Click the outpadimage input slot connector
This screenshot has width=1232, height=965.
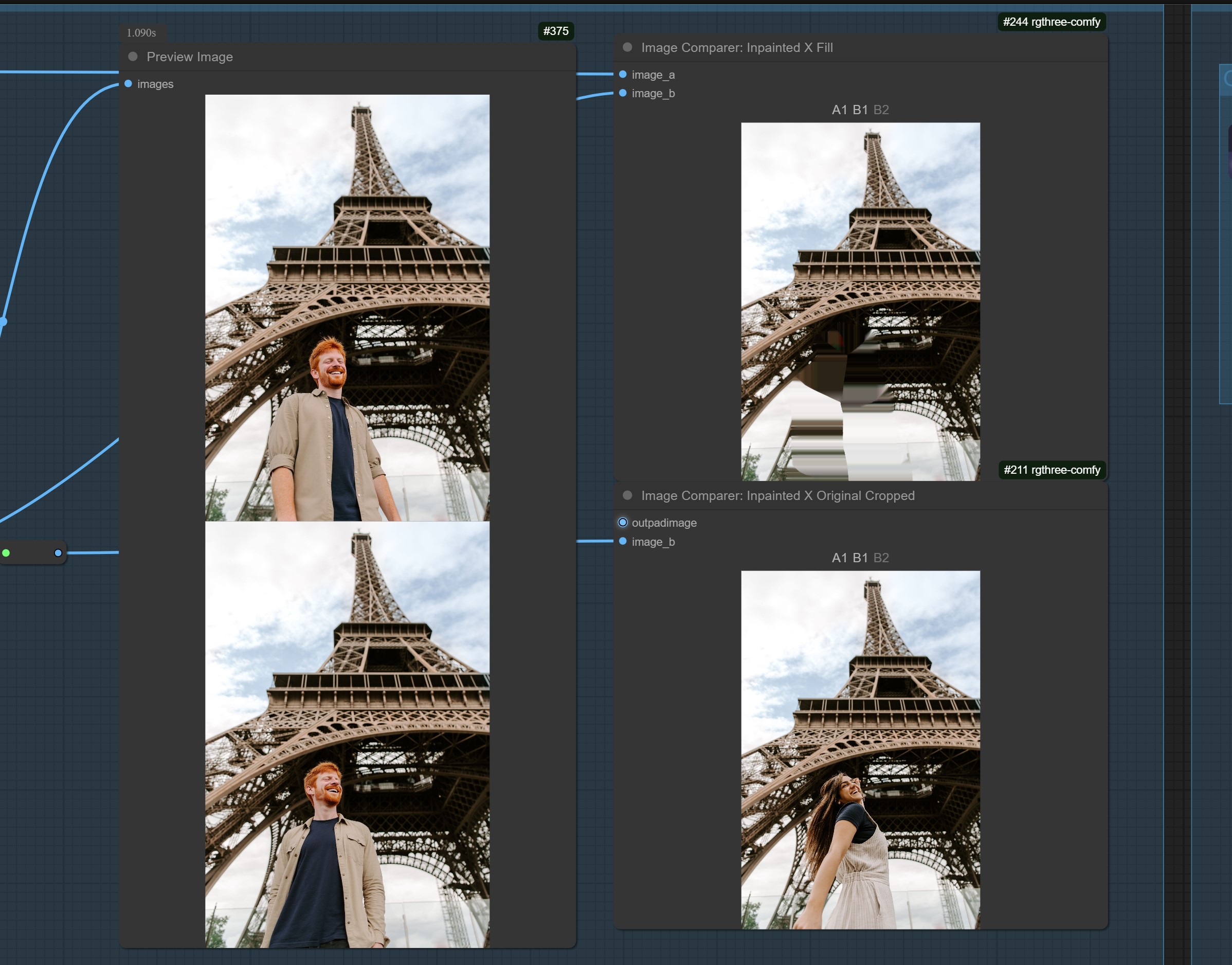pyautogui.click(x=622, y=523)
